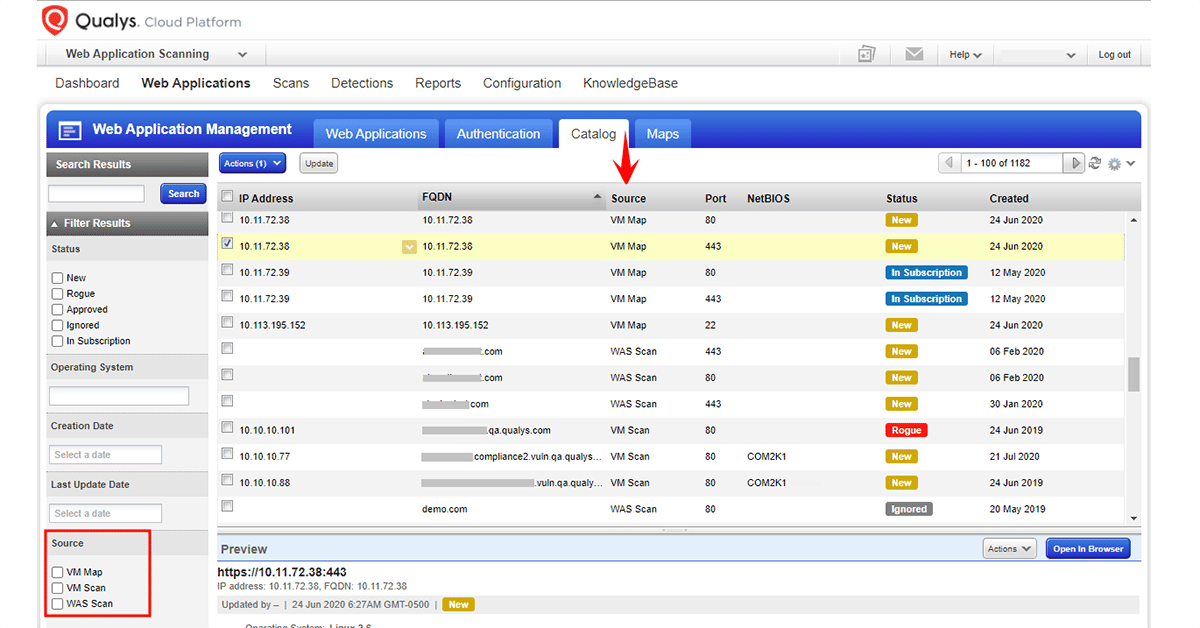
Task: Click the Creation Date input field
Action: pyautogui.click(x=105, y=455)
